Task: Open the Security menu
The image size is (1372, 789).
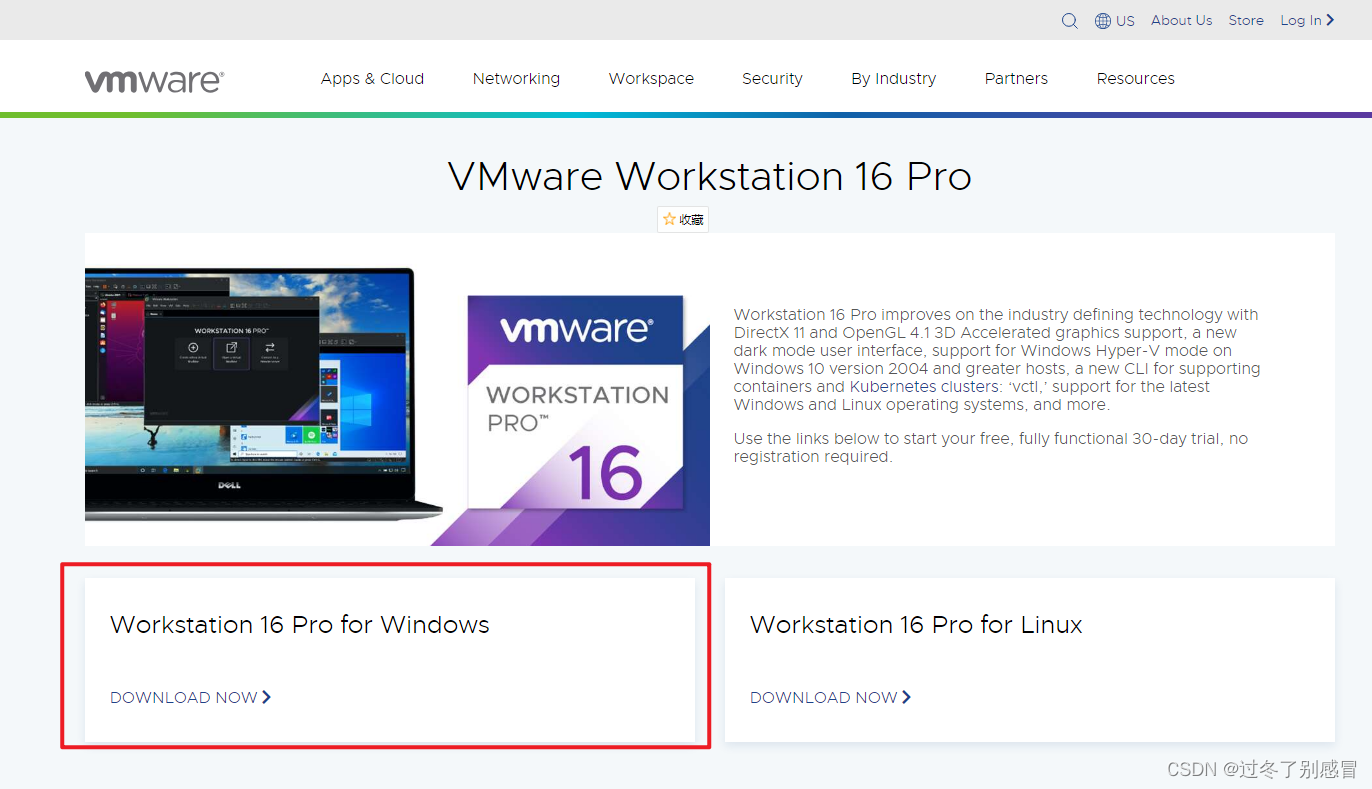Action: tap(772, 79)
